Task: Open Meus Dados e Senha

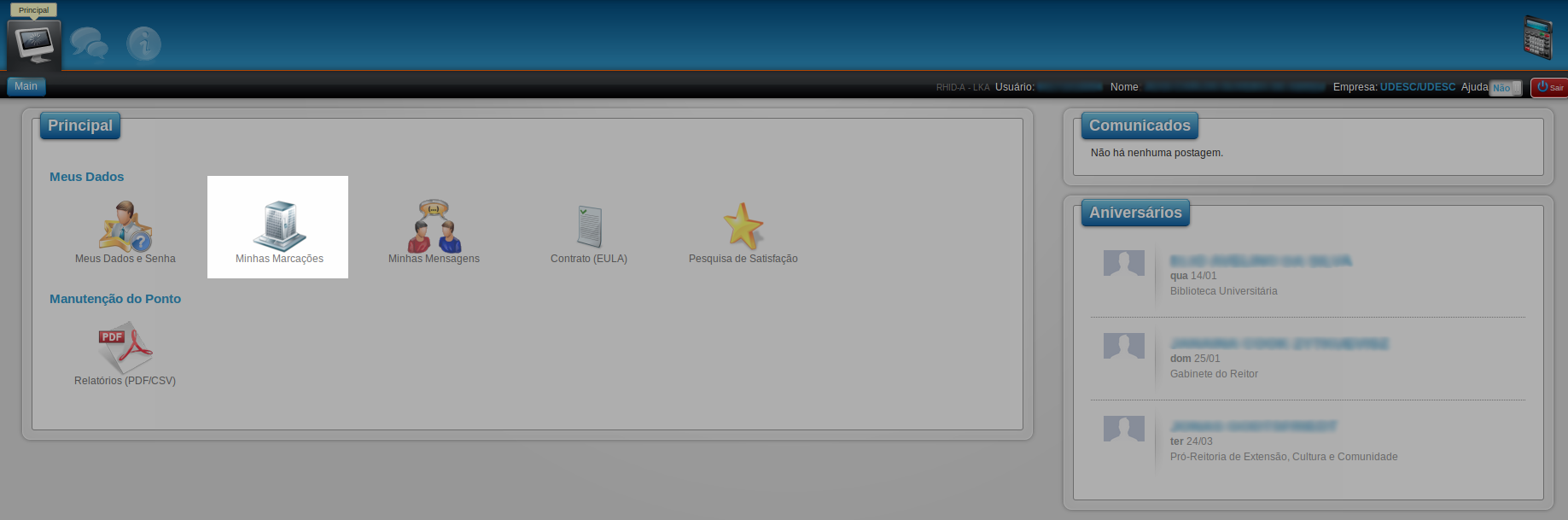Action: point(125,226)
